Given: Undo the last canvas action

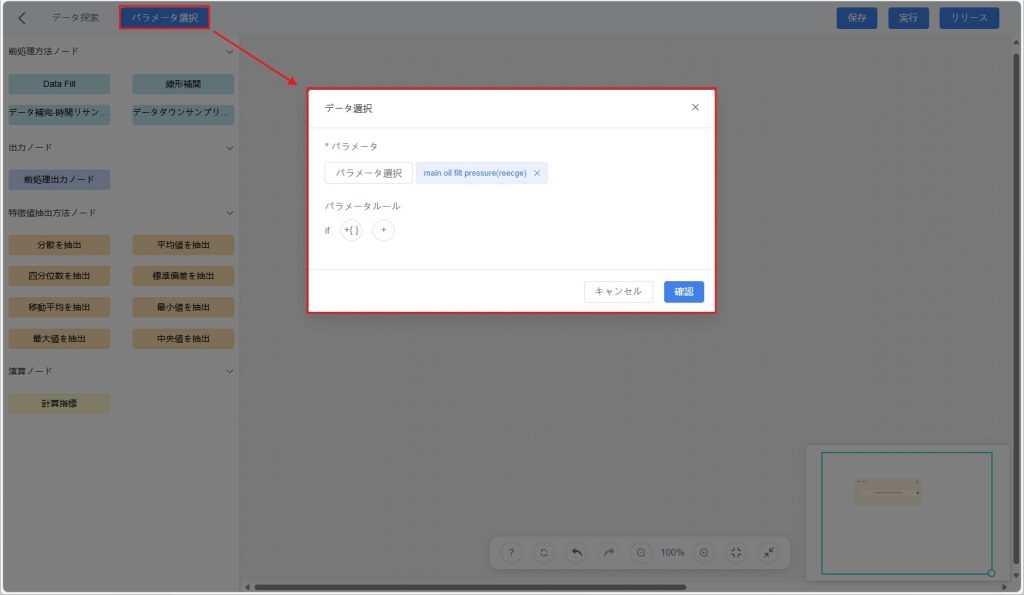Looking at the screenshot, I should pyautogui.click(x=576, y=552).
